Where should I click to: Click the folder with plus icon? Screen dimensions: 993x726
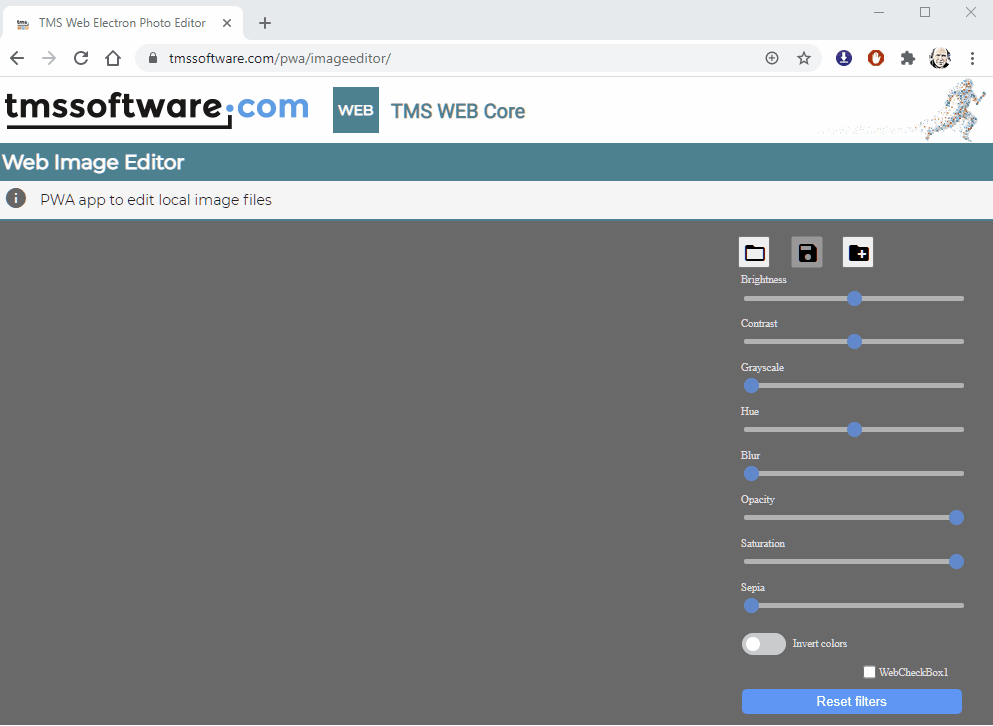(858, 252)
